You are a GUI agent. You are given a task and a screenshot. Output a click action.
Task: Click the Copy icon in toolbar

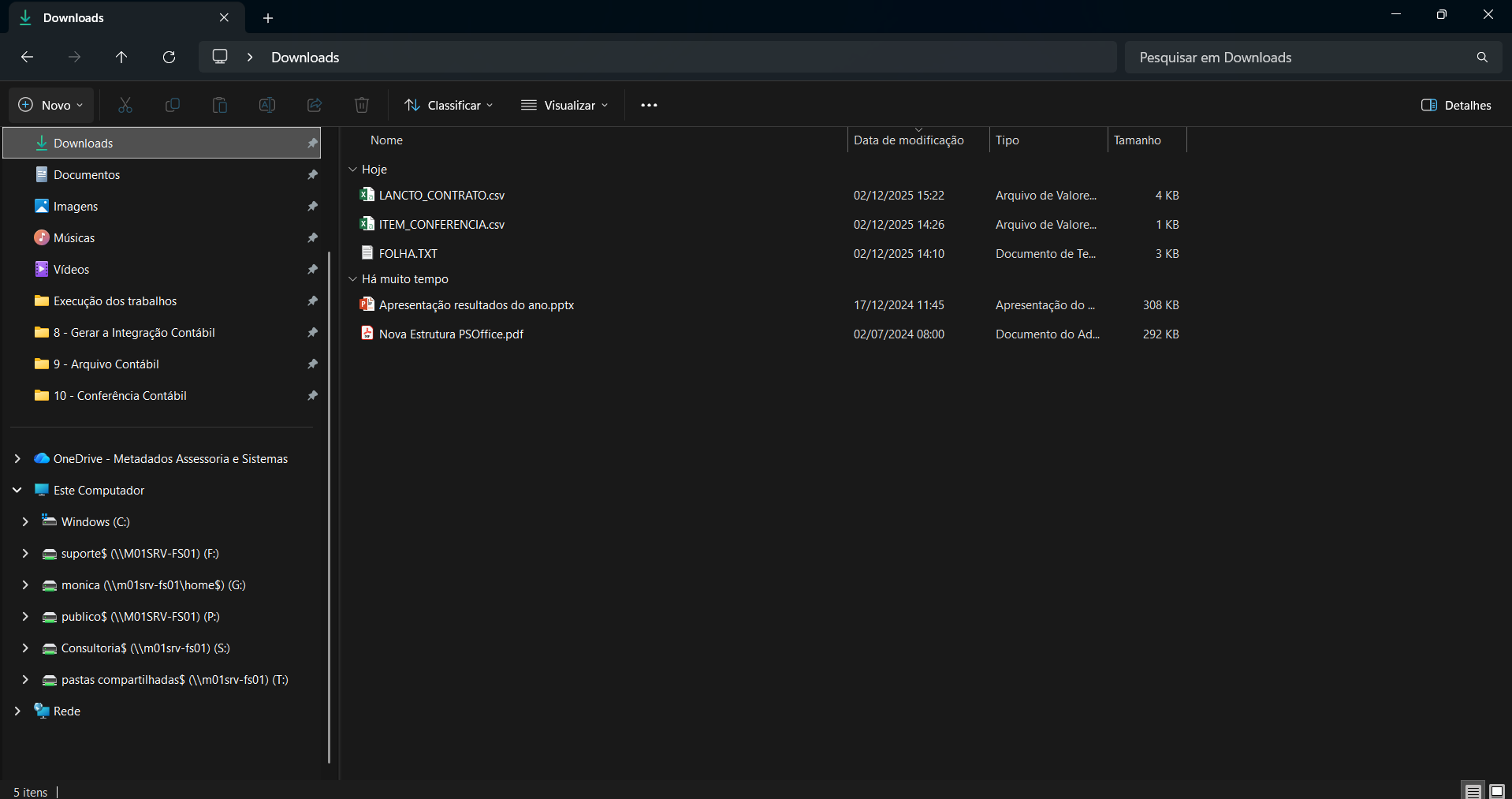(x=173, y=105)
